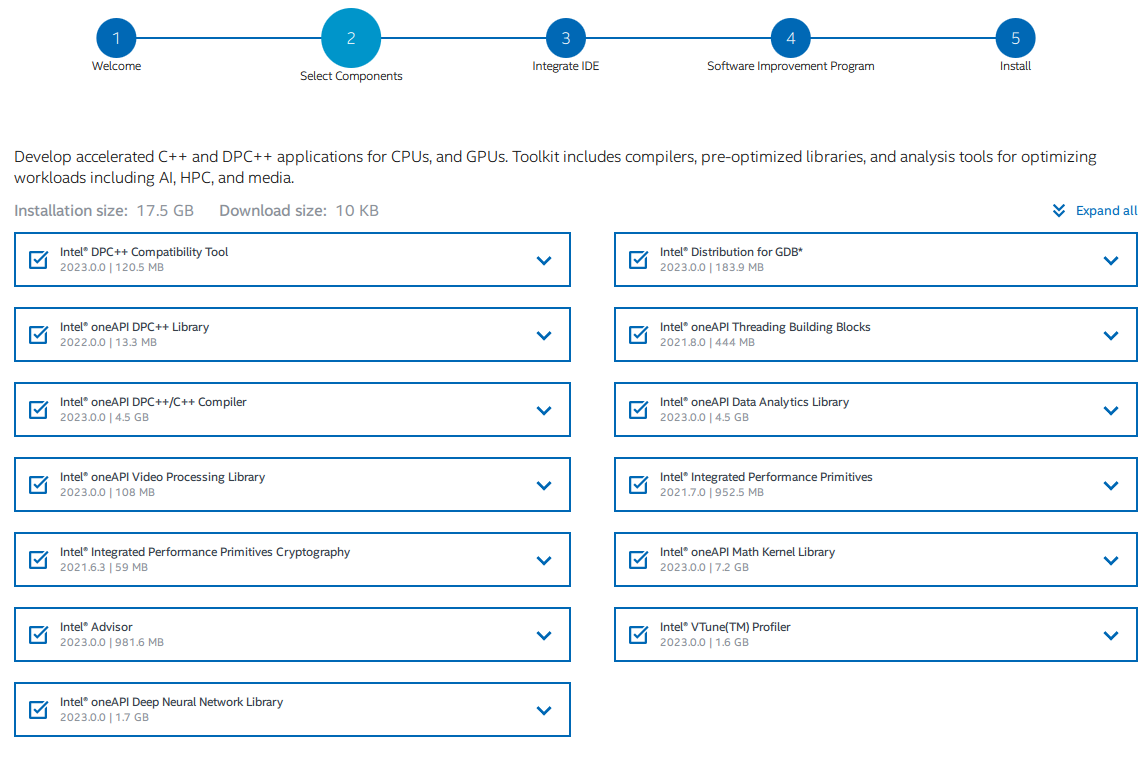Select step 2 Select Components circle
The height and width of the screenshot is (779, 1148).
351,38
